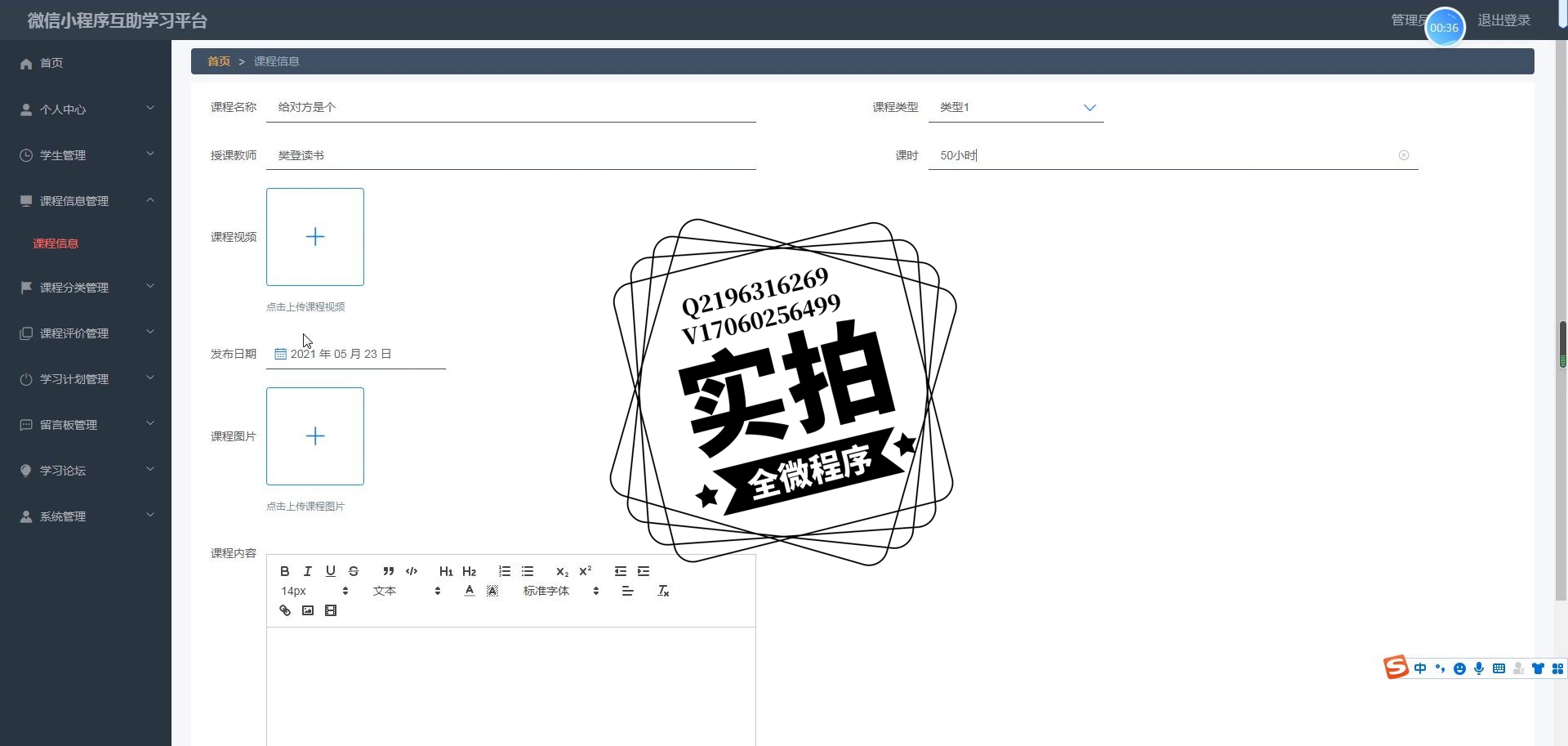The image size is (1568, 746).
Task: Go to 首页 in the sidebar
Action: 86,63
